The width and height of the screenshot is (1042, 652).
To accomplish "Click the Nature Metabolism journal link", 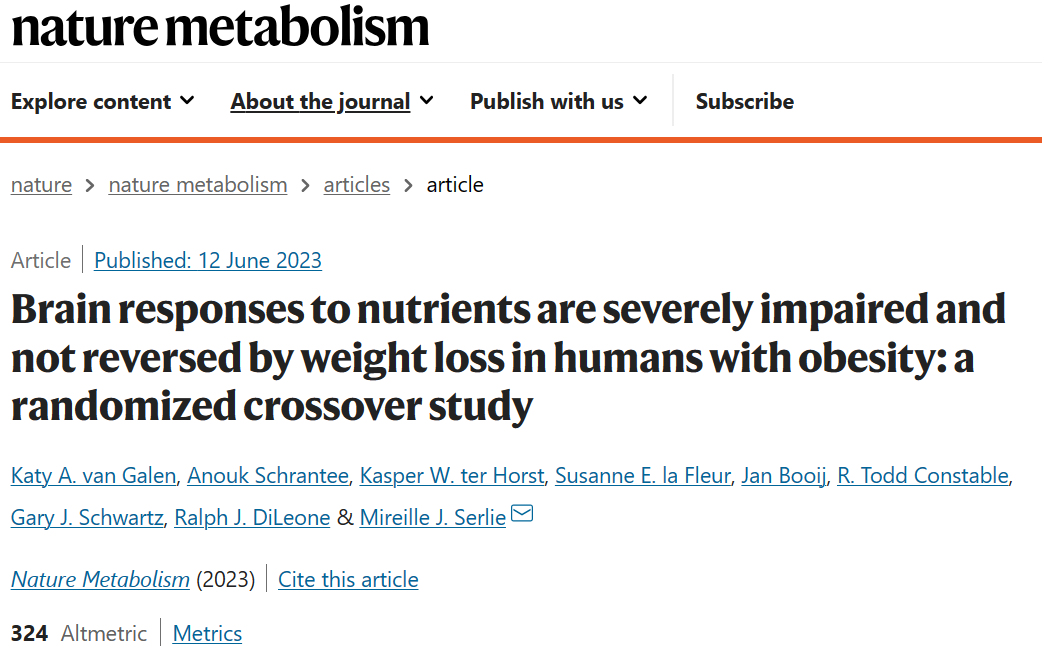I will 100,580.
